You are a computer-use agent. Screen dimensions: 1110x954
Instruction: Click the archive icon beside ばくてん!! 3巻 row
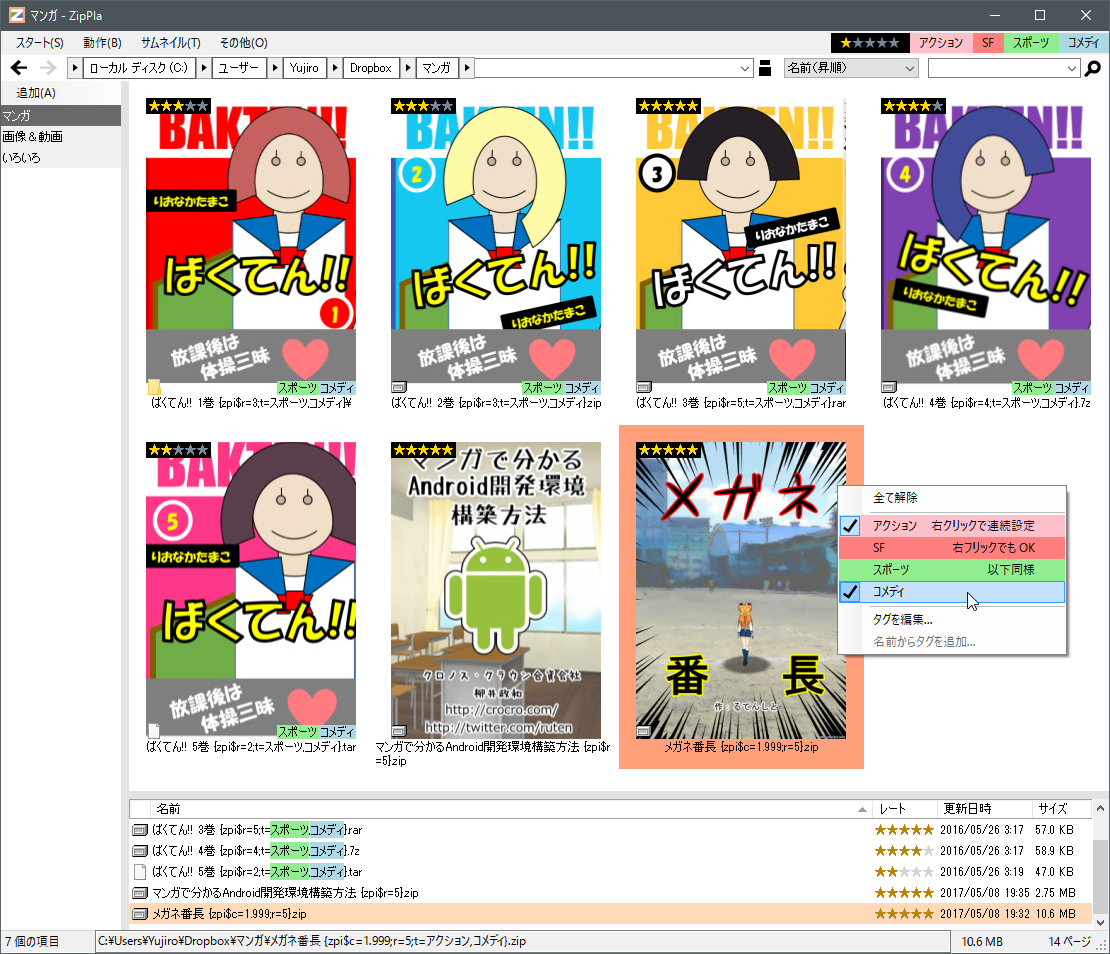(139, 828)
